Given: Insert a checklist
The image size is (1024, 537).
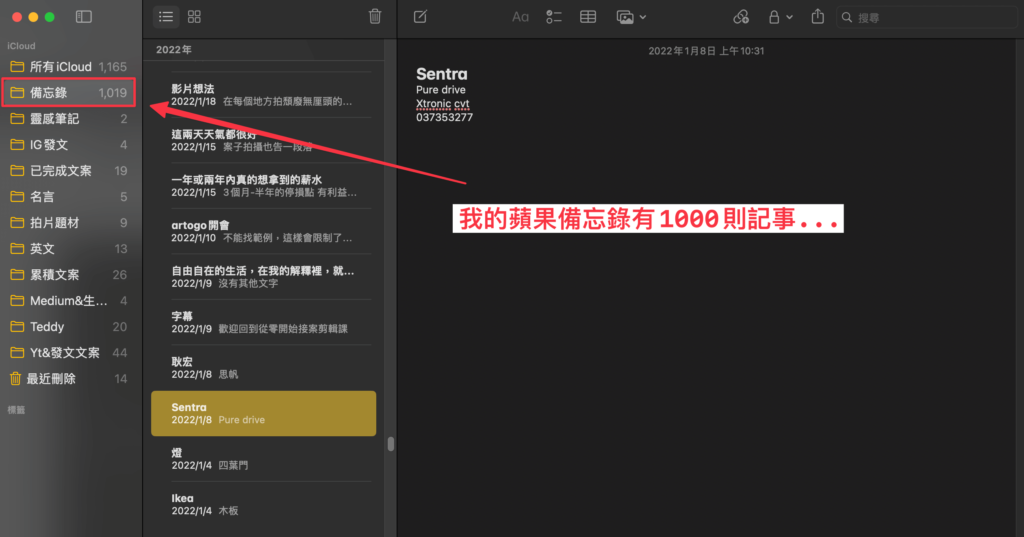Looking at the screenshot, I should pyautogui.click(x=554, y=17).
